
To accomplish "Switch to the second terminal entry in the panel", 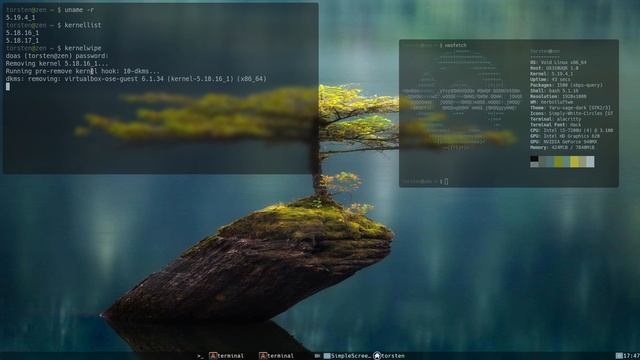I will 276,356.
